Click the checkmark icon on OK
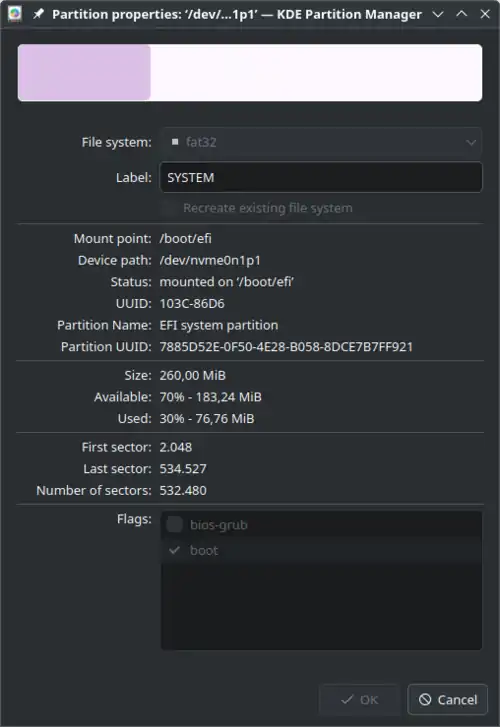Viewport: 500px width, 727px height. pos(347,699)
